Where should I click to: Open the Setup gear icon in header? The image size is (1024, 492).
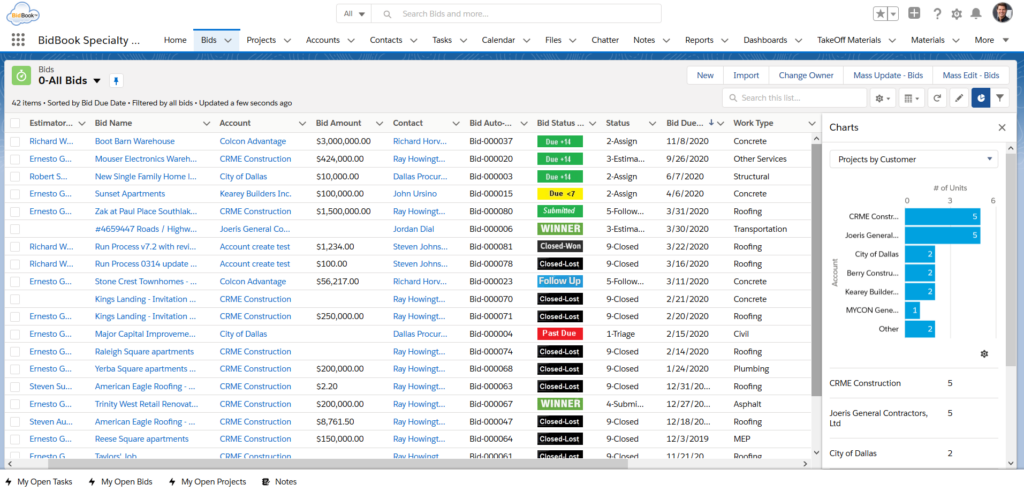coord(957,14)
